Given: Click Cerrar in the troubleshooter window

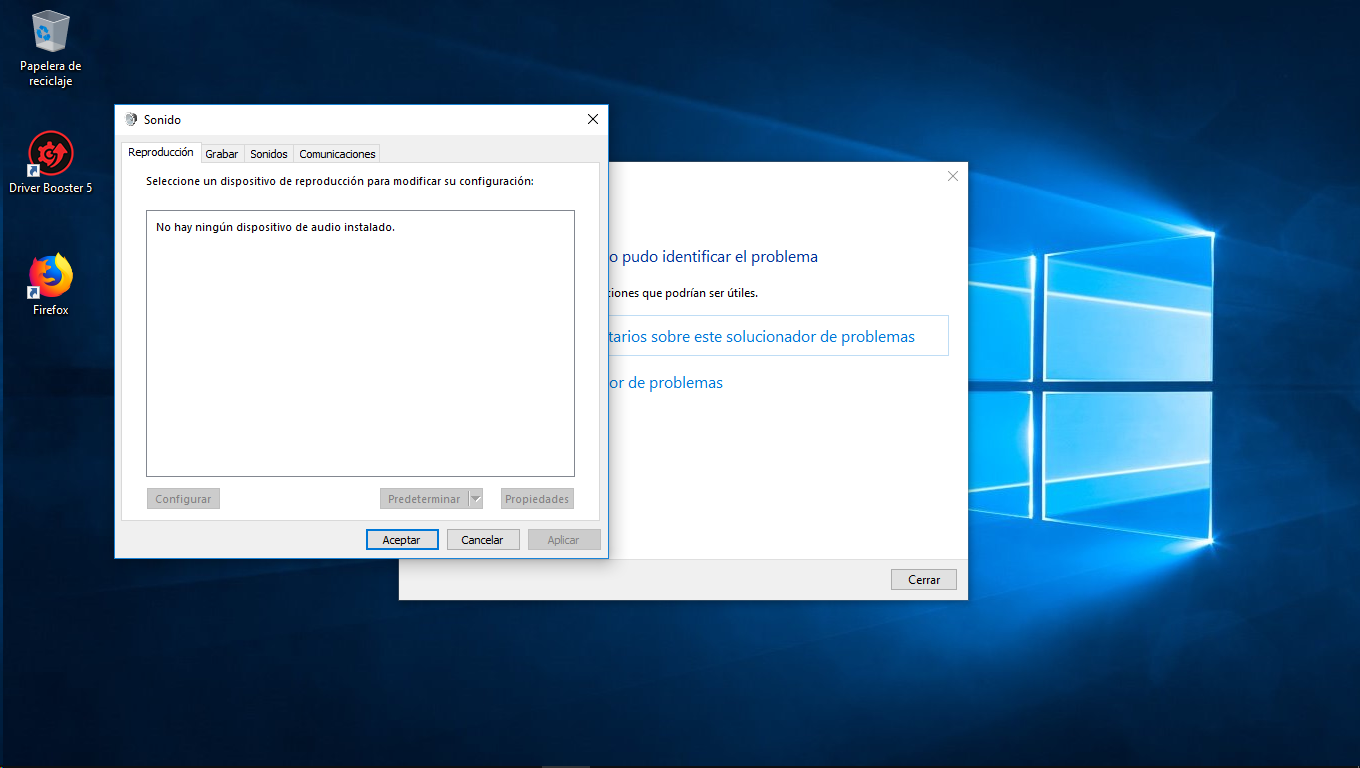Looking at the screenshot, I should (924, 580).
